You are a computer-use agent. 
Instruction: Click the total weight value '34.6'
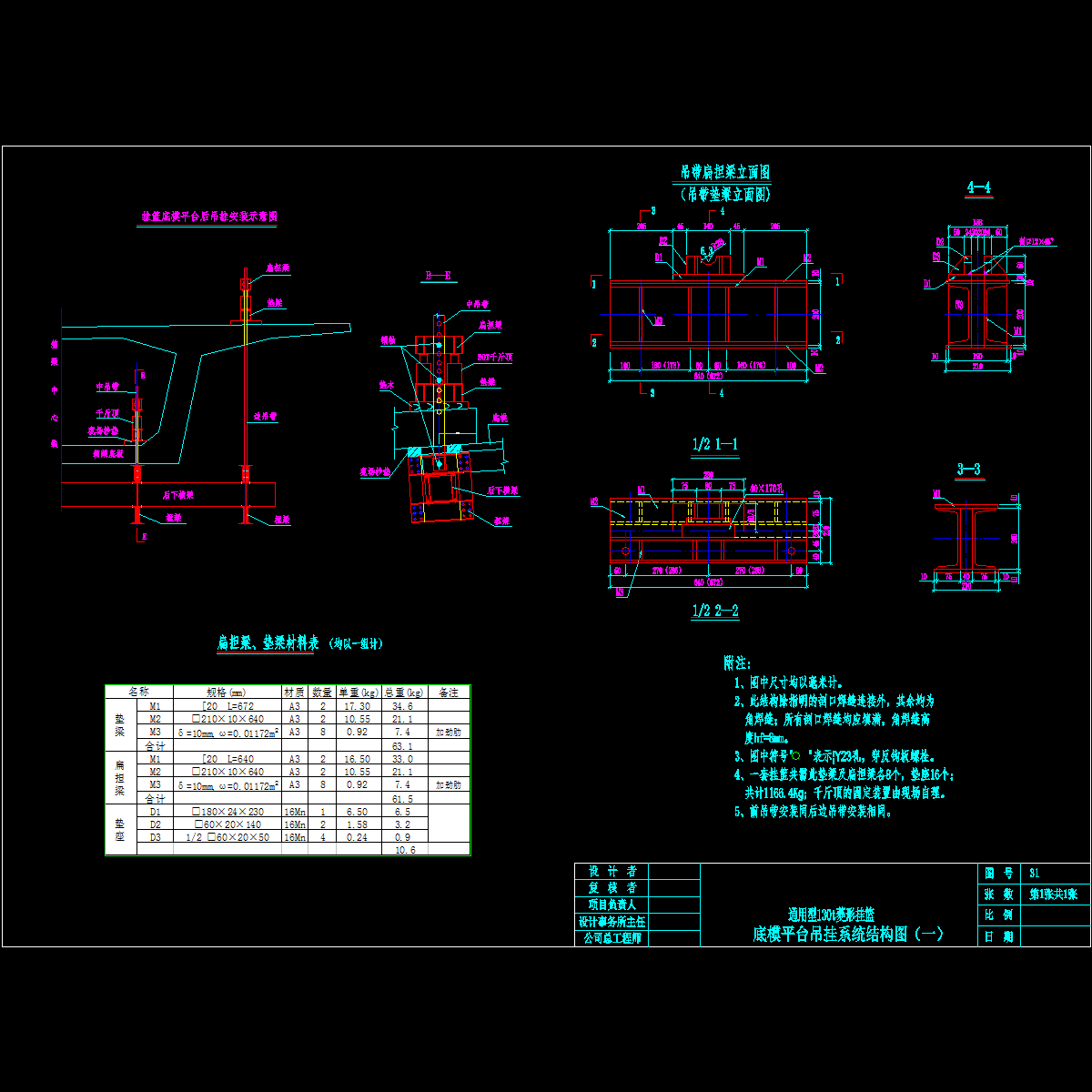(403, 706)
